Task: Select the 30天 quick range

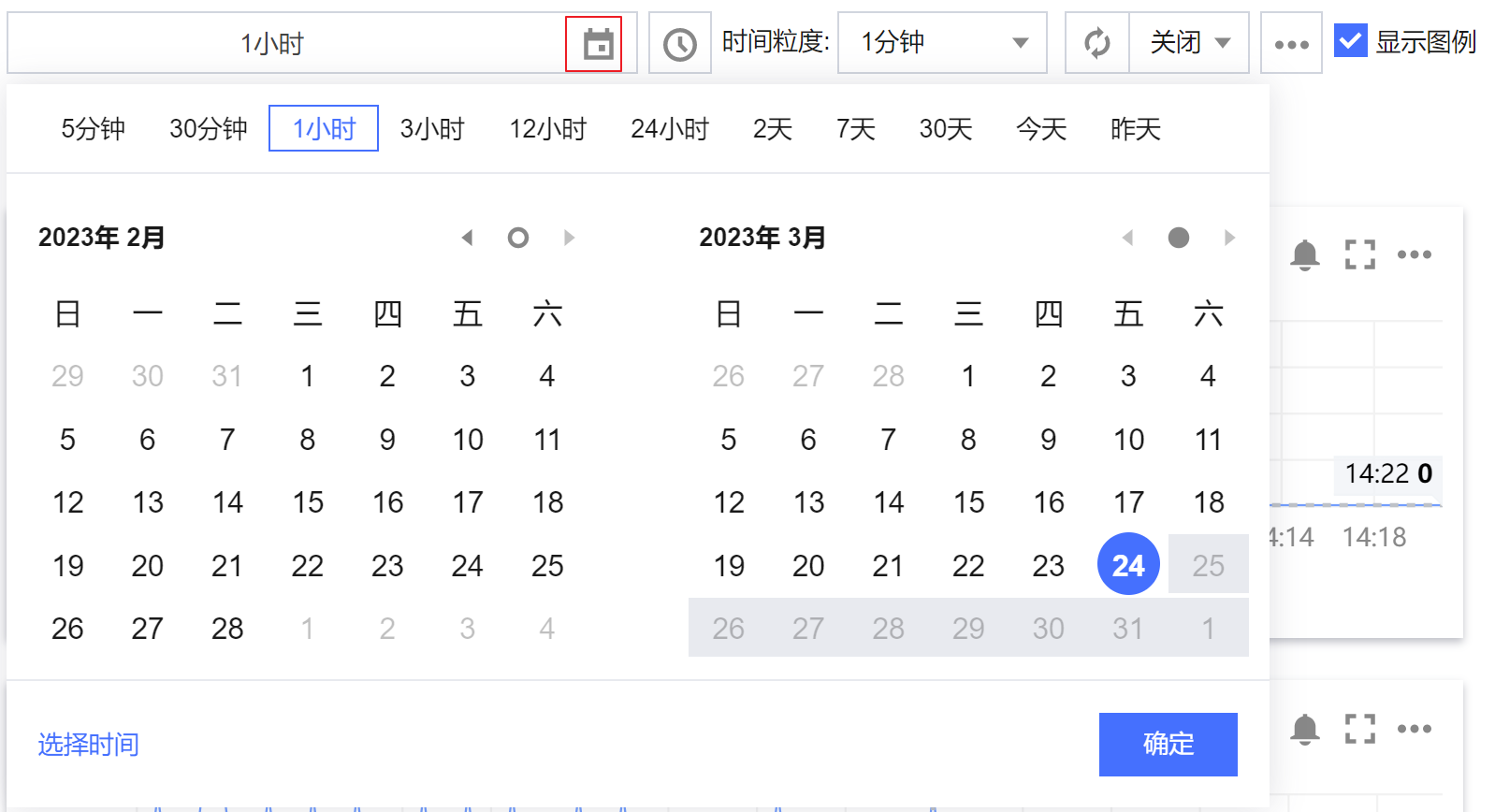Action: click(946, 129)
